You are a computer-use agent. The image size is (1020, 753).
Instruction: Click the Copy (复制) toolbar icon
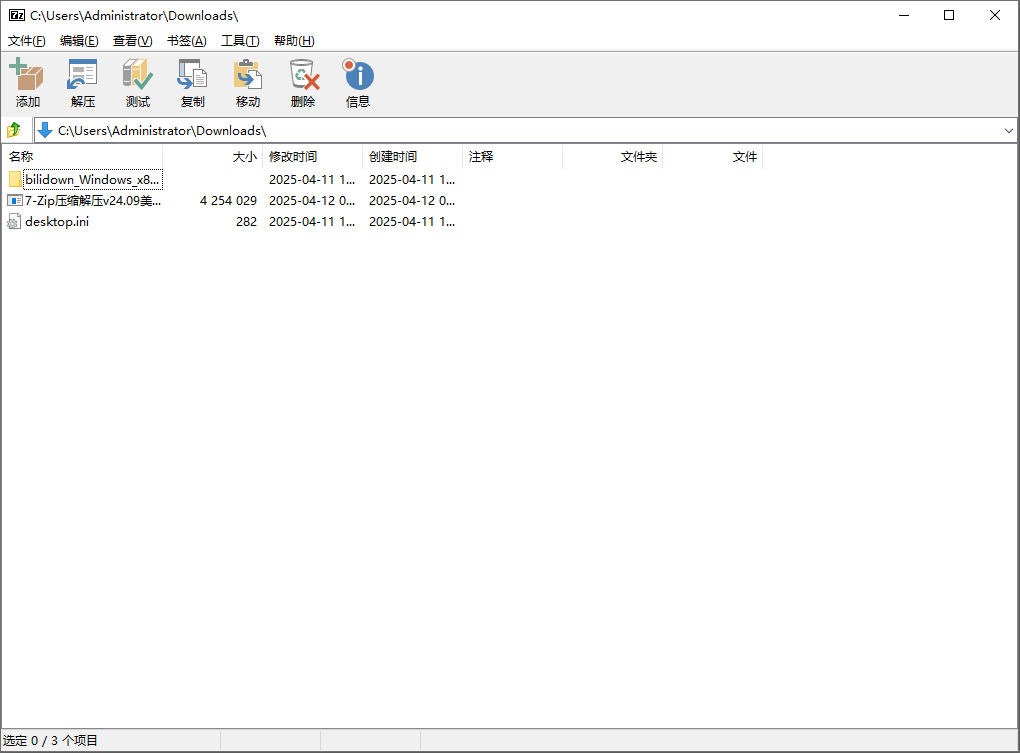point(192,83)
